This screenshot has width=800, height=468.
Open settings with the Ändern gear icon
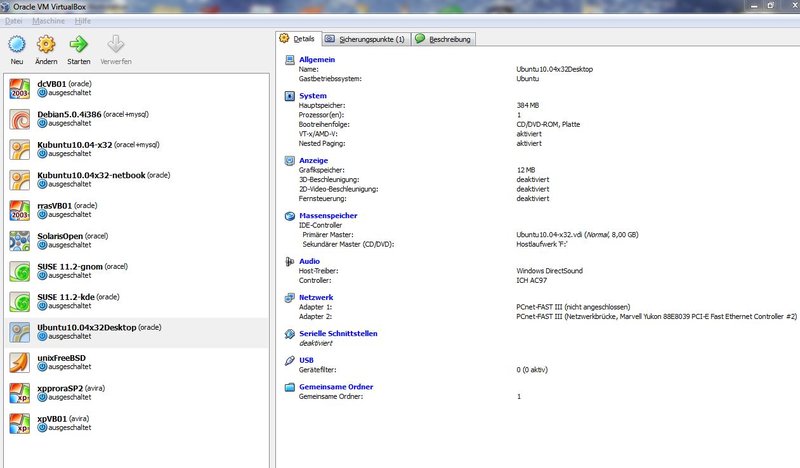[x=46, y=44]
